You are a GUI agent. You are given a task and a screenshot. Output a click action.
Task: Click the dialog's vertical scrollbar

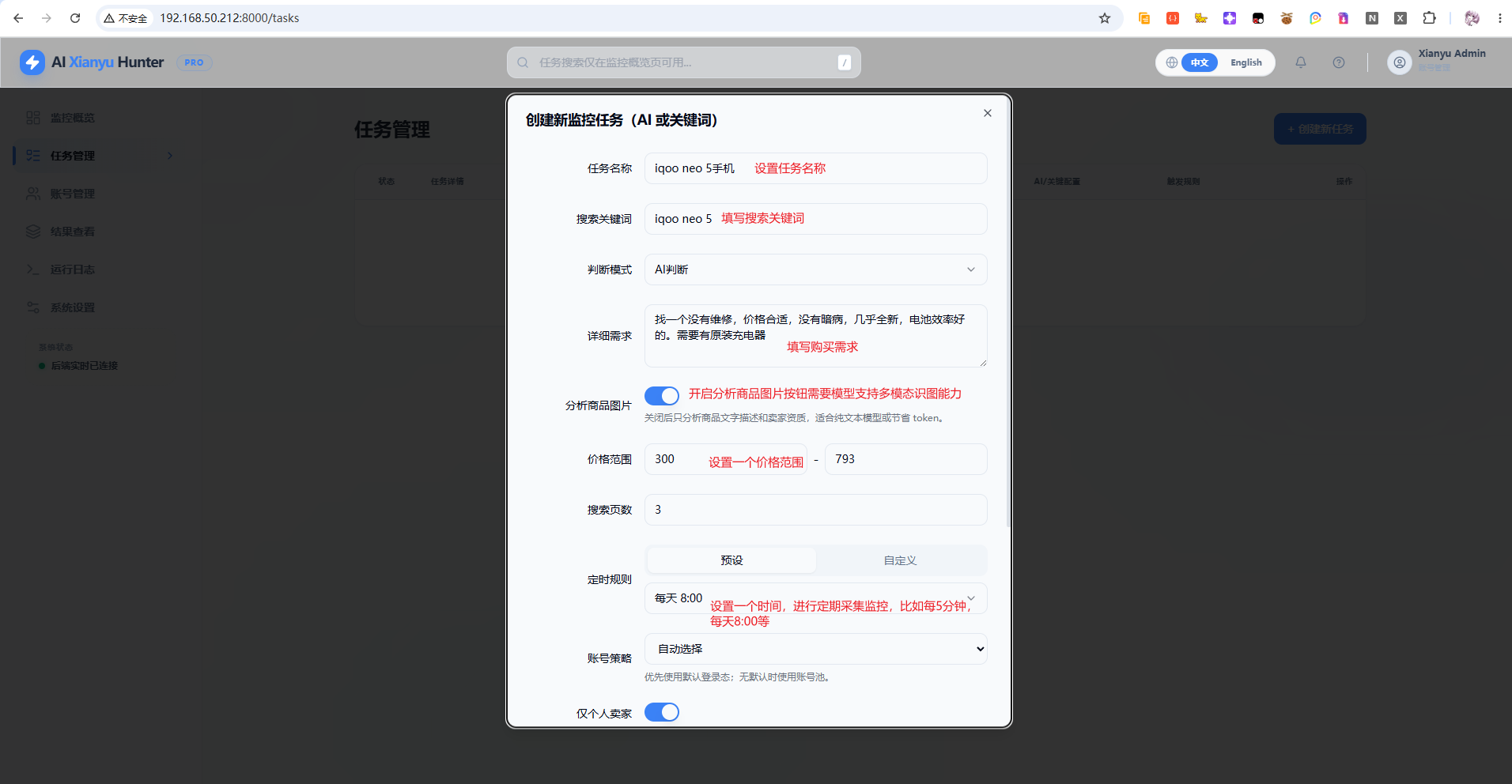[1008, 312]
